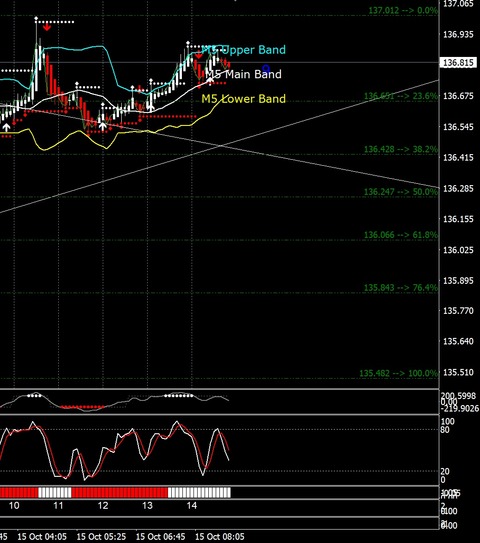Click the current price tag 136.815

pos(458,63)
